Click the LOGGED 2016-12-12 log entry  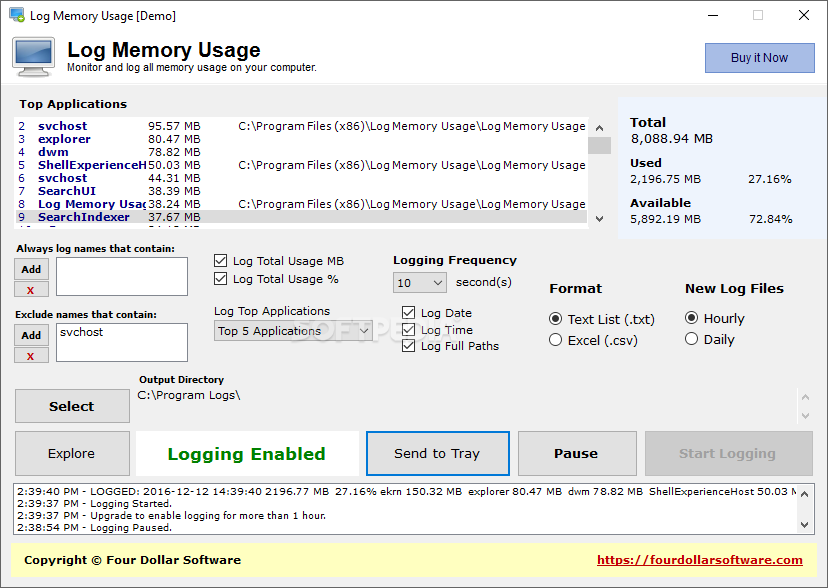407,491
